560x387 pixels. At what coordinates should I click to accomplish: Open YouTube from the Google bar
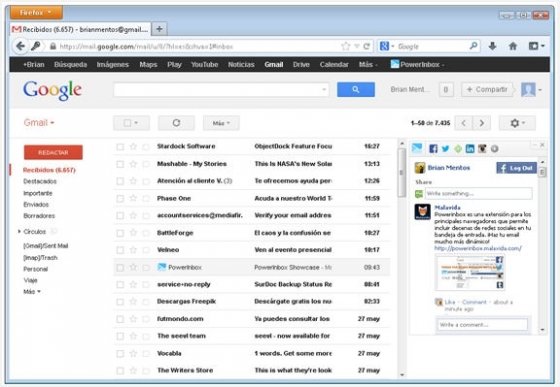(x=204, y=65)
